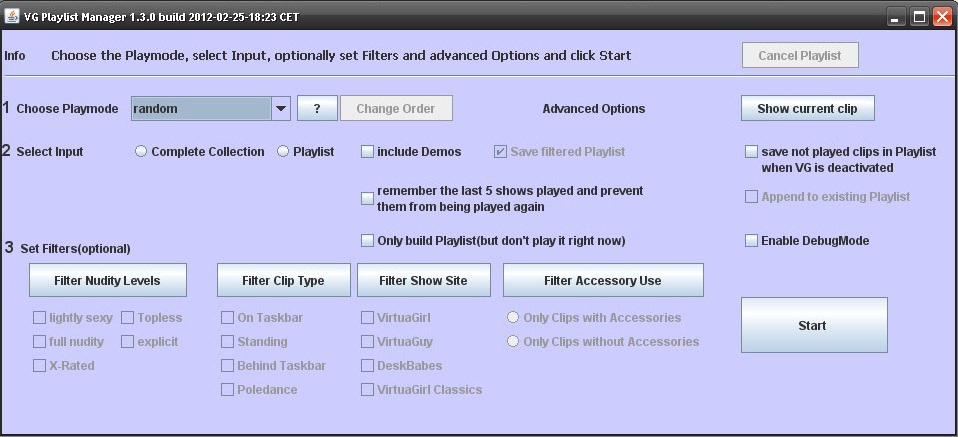Select the Complete Collection radio button
The height and width of the screenshot is (437, 958).
pos(141,152)
